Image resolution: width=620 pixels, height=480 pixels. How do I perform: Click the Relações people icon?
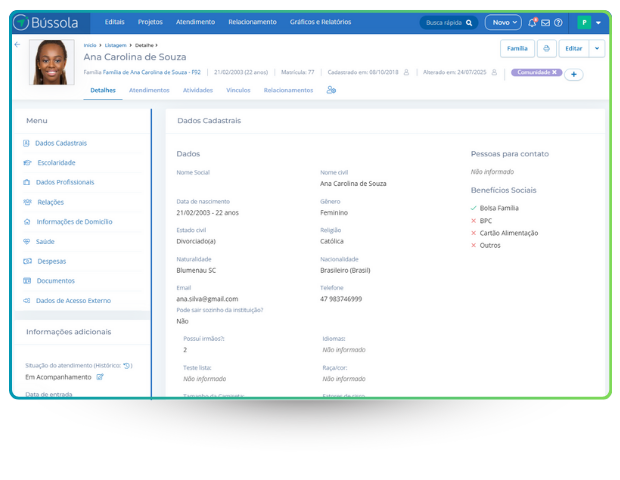pos(27,202)
